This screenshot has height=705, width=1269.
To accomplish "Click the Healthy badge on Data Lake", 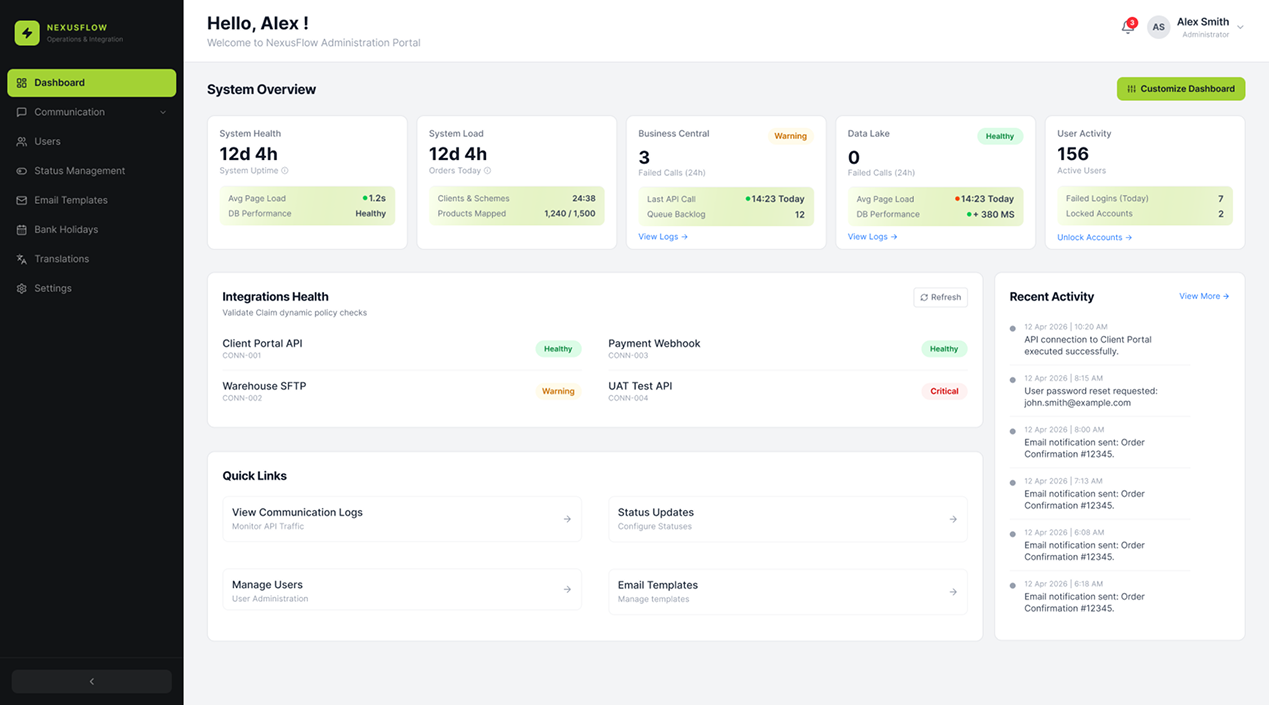I will (1000, 136).
